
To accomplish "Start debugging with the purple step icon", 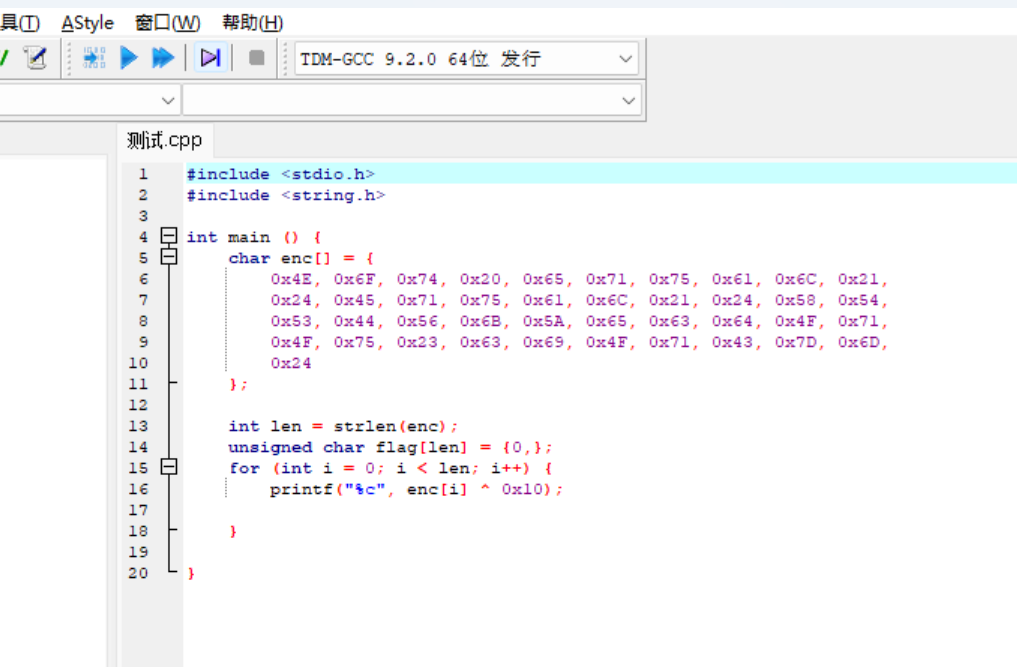I will click(x=211, y=58).
